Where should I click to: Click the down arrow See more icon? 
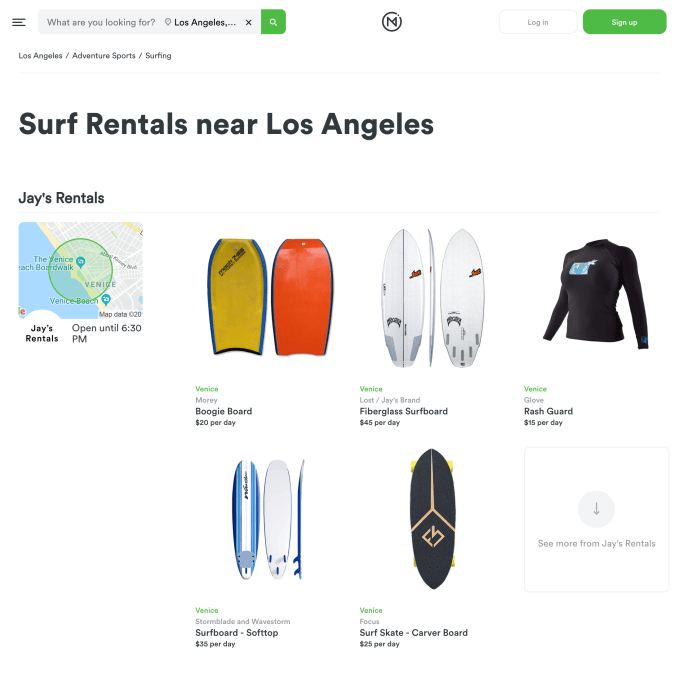point(596,509)
